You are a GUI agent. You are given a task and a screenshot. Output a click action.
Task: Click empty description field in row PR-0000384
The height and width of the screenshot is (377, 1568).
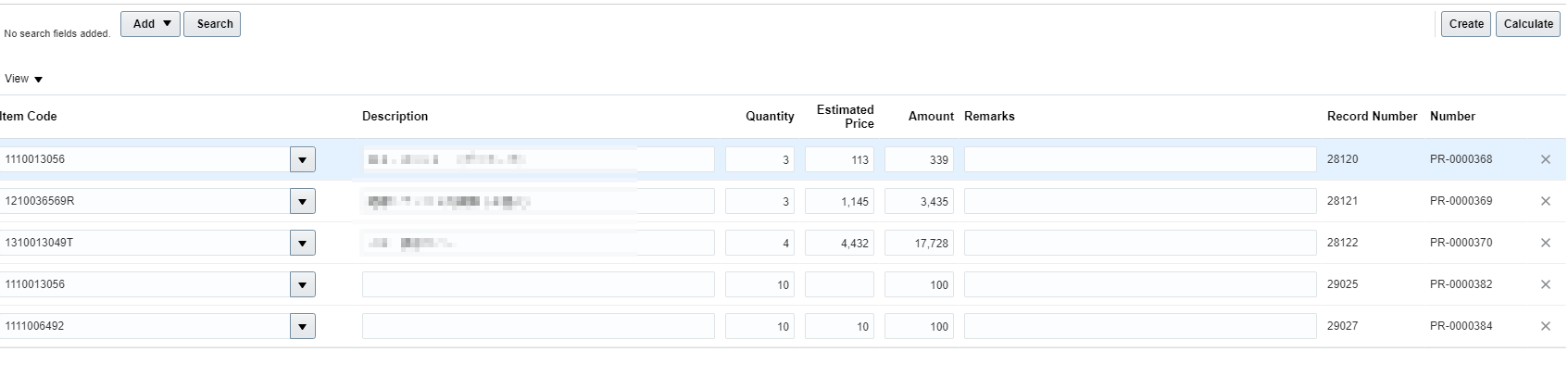[538, 326]
